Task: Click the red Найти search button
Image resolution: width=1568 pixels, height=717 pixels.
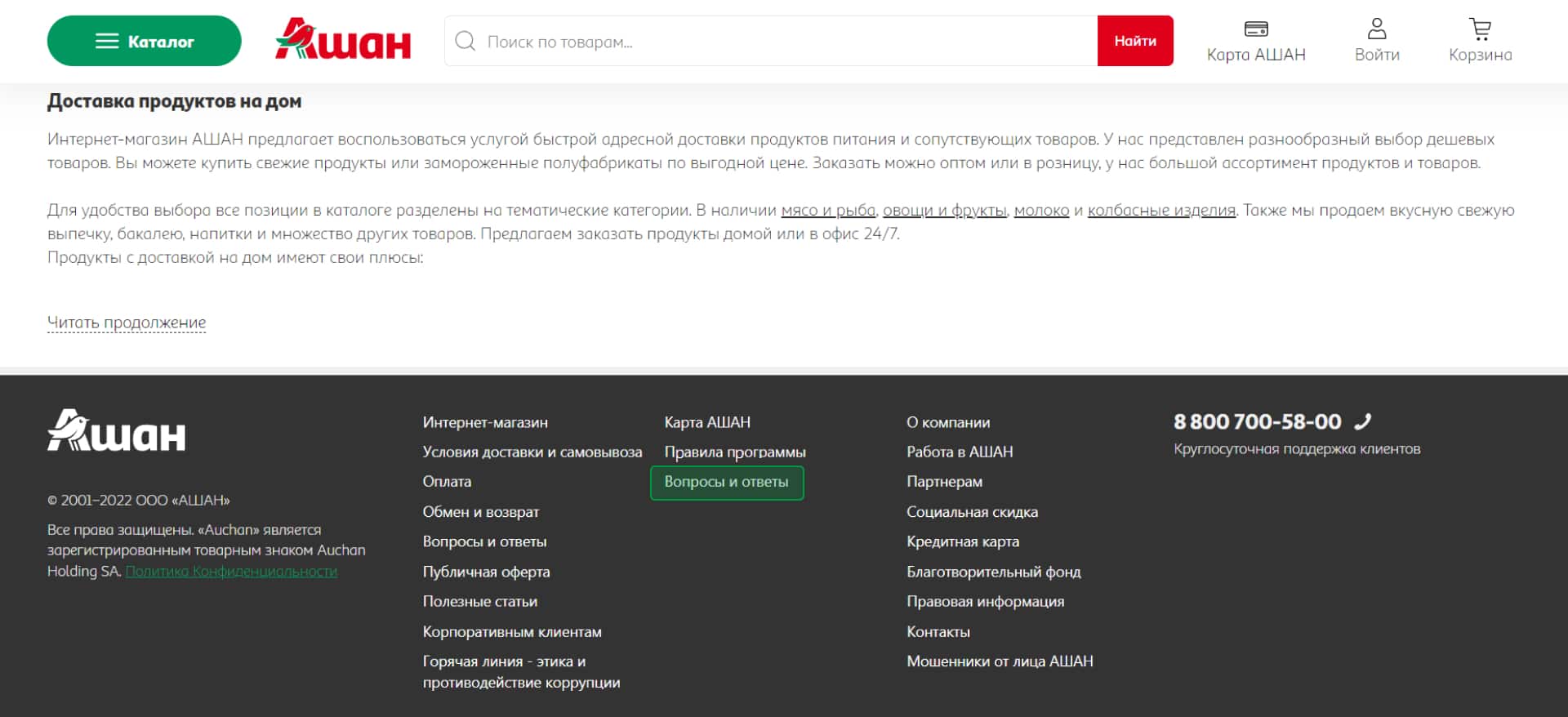Action: [x=1135, y=41]
